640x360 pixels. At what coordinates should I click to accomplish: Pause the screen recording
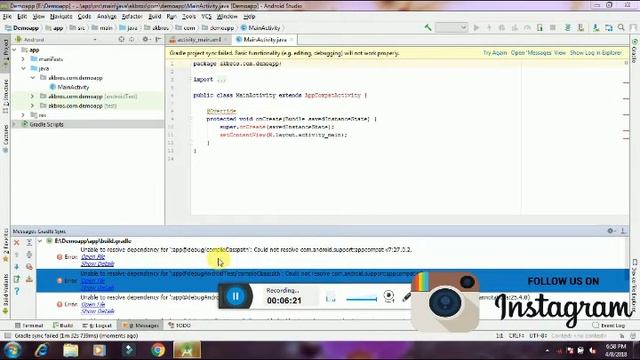click(x=236, y=296)
